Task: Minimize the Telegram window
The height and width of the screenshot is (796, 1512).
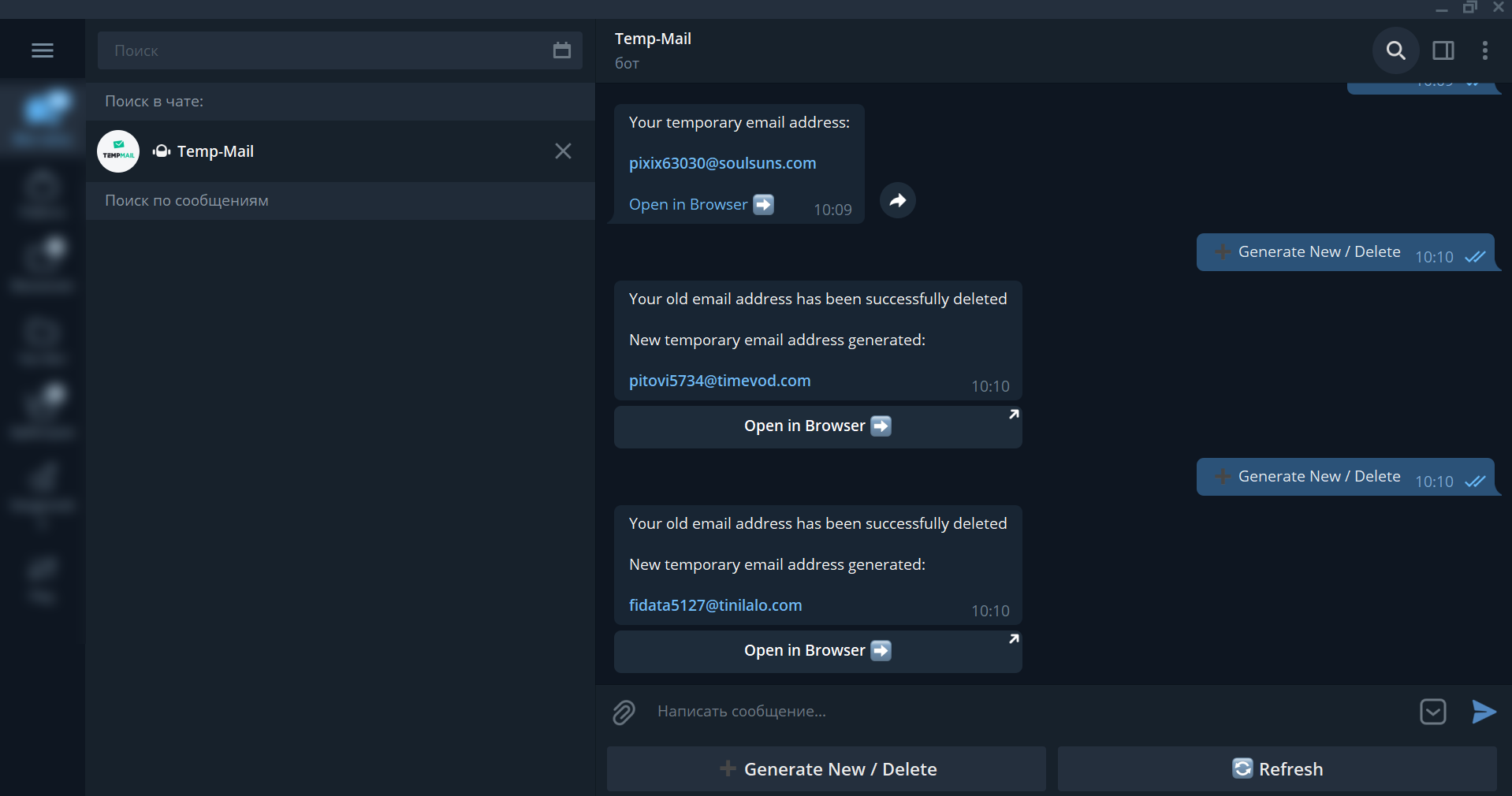Action: pos(1441,9)
